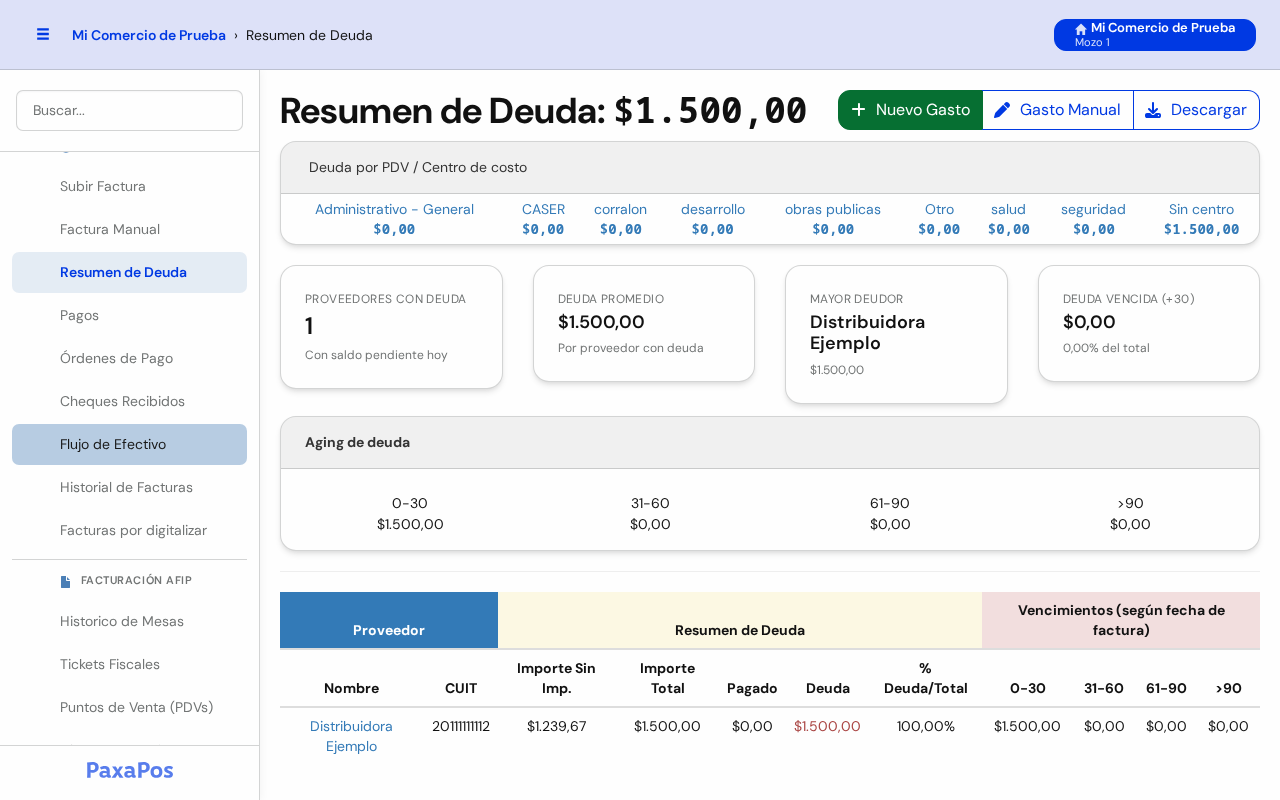Open the Nuevo Gasto button
Screen dimensions: 1280x800
pos(910,110)
